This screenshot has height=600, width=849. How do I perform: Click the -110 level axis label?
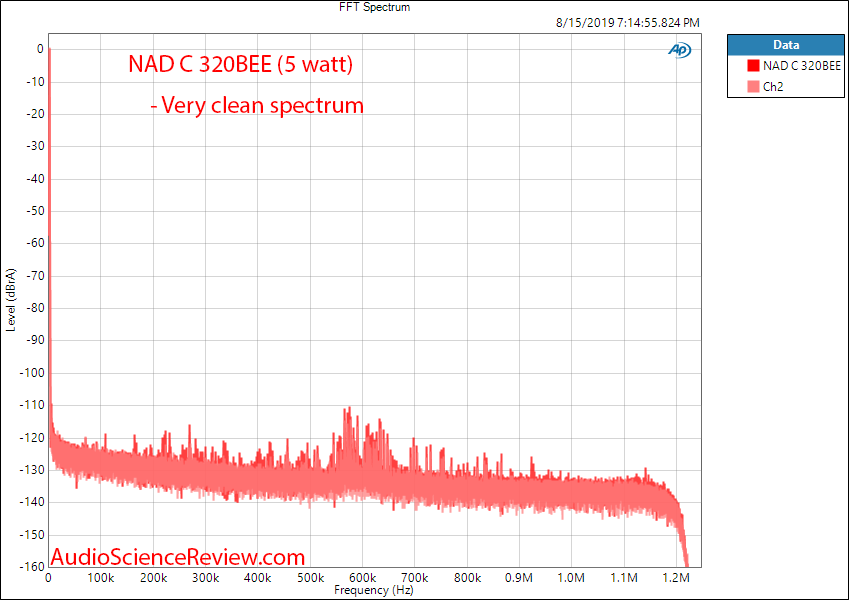[32, 405]
